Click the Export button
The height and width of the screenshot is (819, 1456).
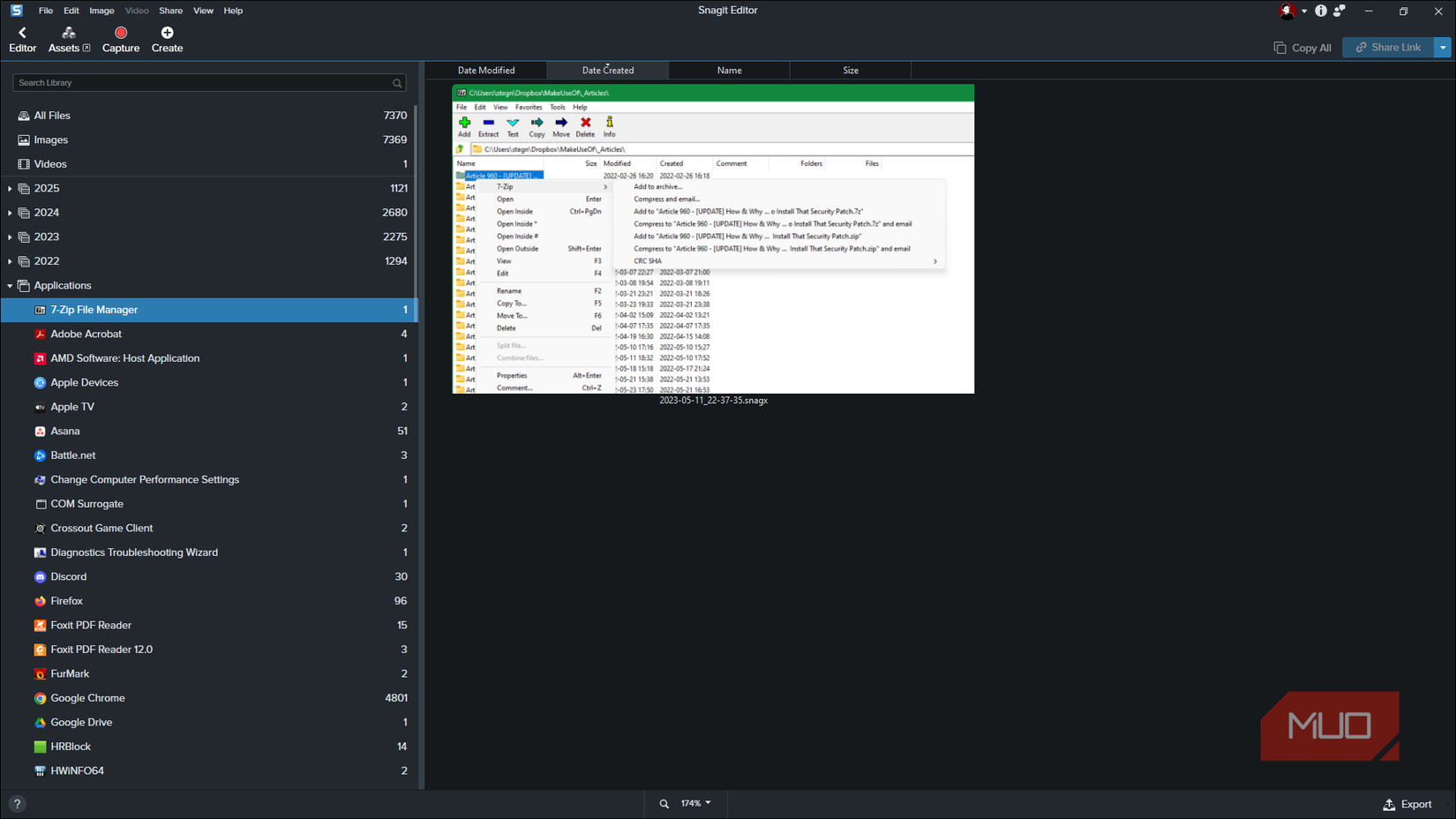click(x=1407, y=804)
